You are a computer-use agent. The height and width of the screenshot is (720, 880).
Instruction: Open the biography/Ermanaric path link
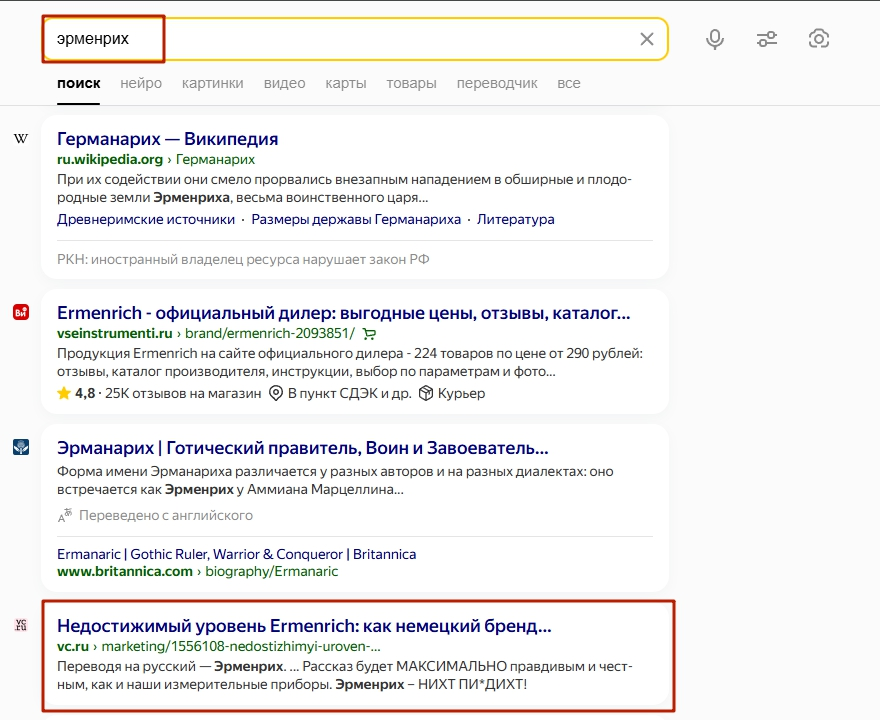tap(272, 571)
